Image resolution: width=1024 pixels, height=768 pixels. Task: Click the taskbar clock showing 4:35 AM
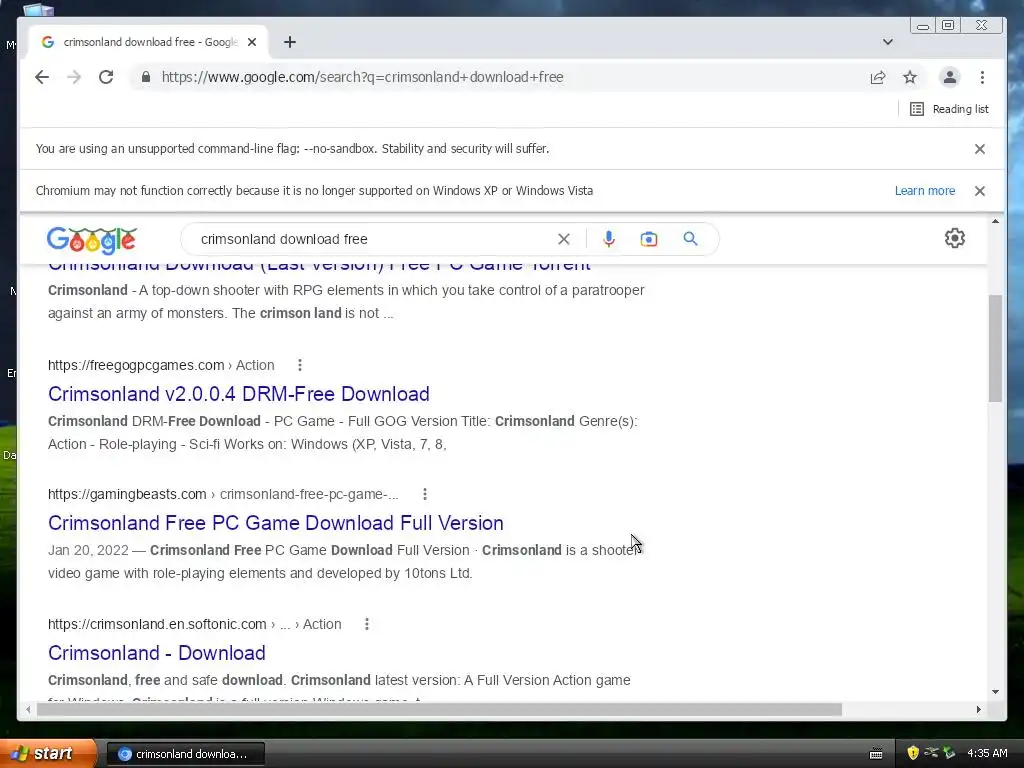987,753
